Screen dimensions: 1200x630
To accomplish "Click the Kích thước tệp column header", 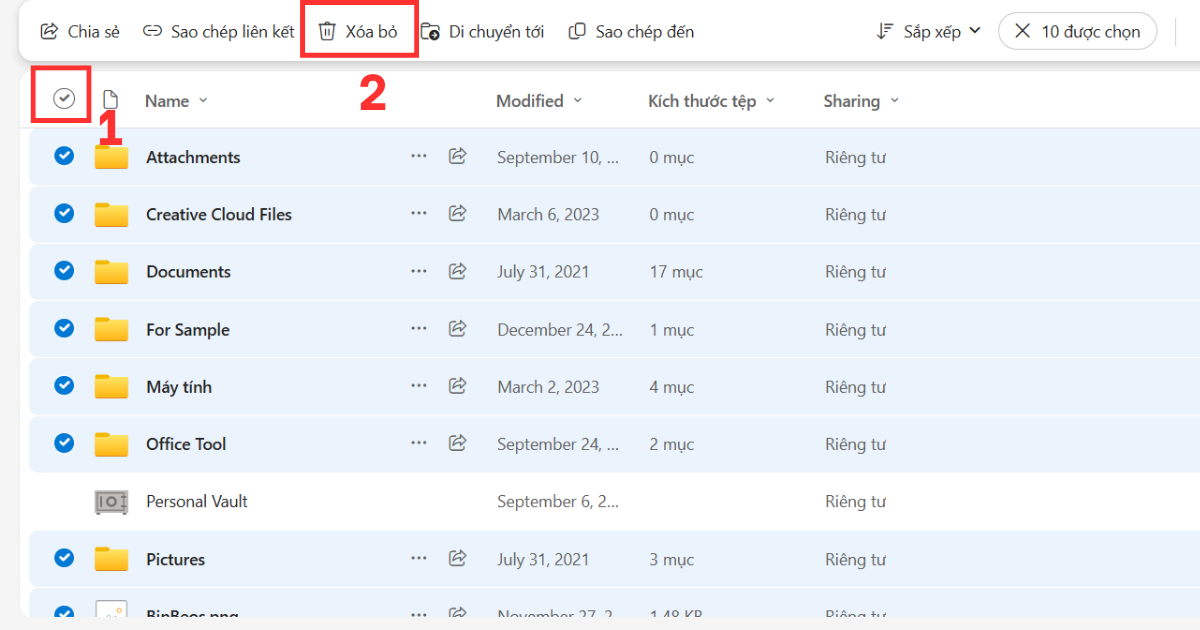I will (x=705, y=100).
